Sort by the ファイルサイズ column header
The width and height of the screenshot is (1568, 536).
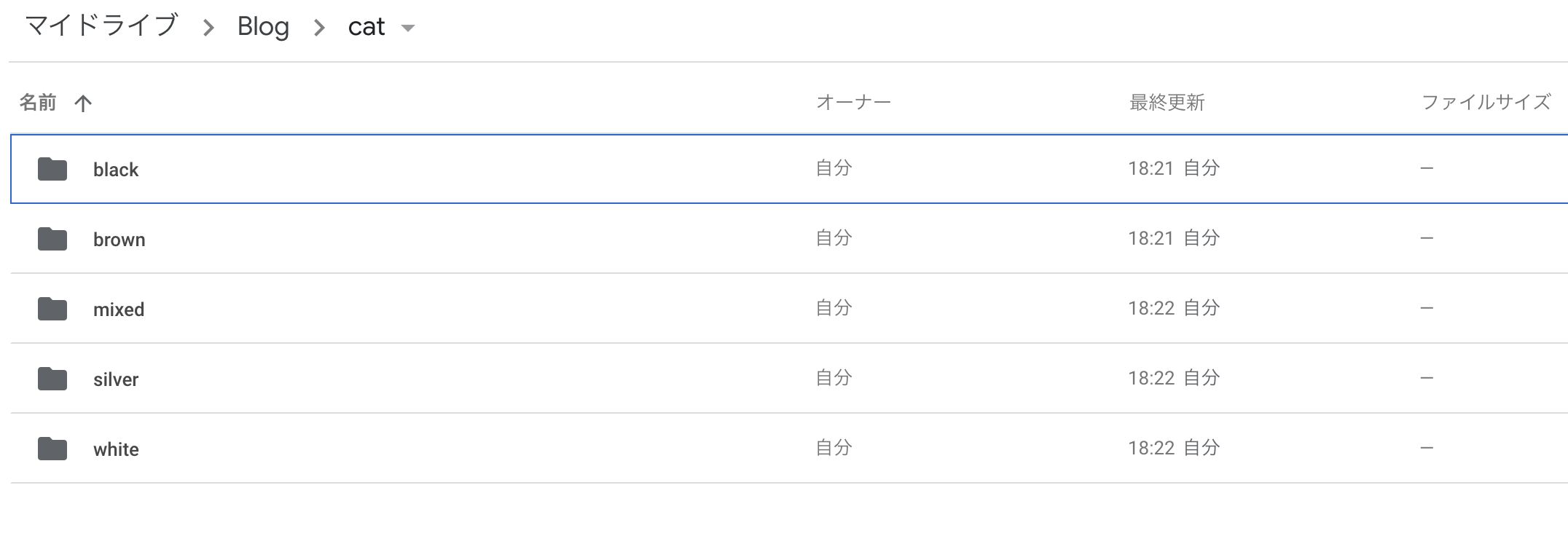pyautogui.click(x=1486, y=103)
